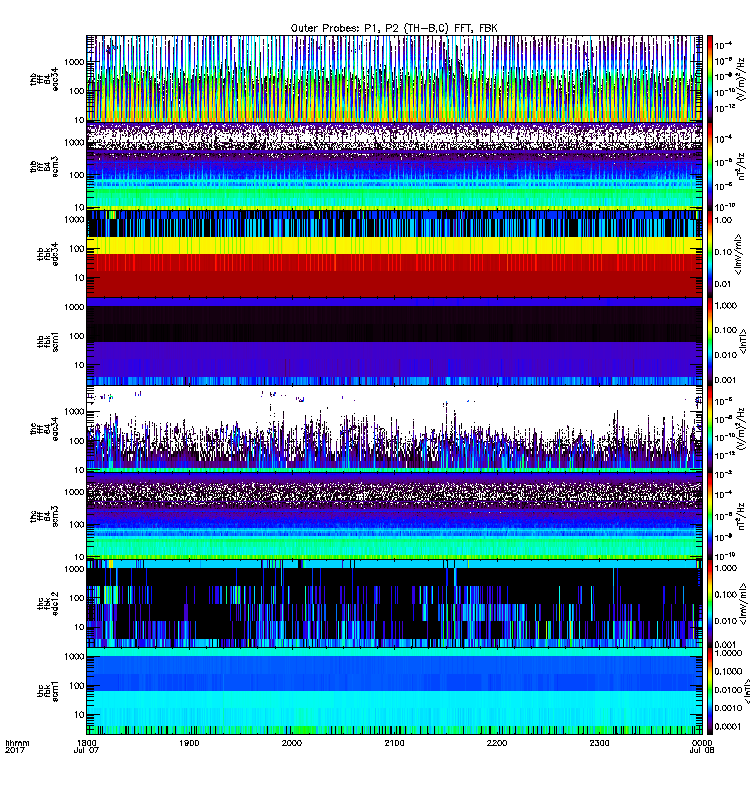
Task: Click the top (V/m)²/Hz color bar
Action: (709, 78)
